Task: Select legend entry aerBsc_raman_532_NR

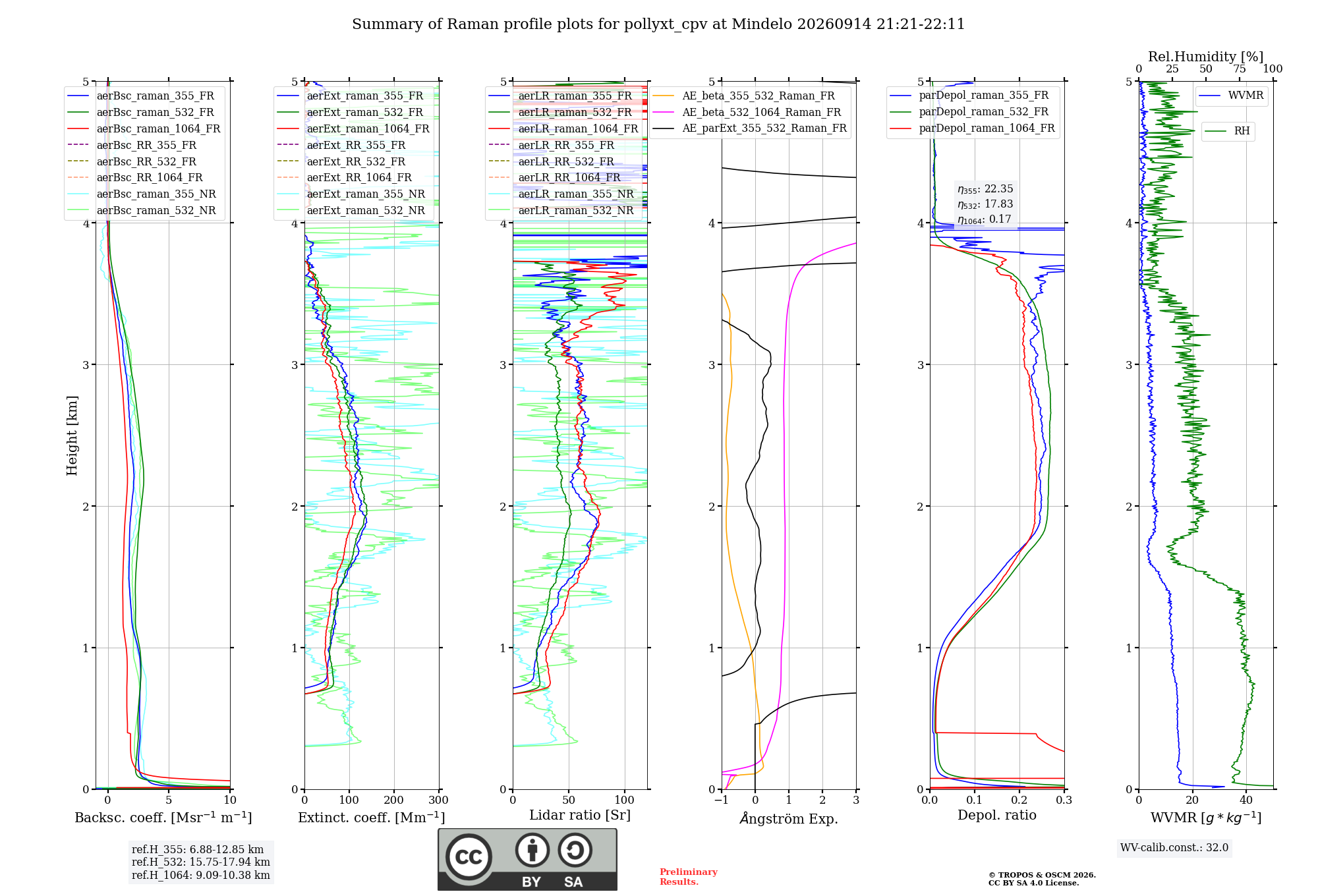Action: click(x=143, y=211)
